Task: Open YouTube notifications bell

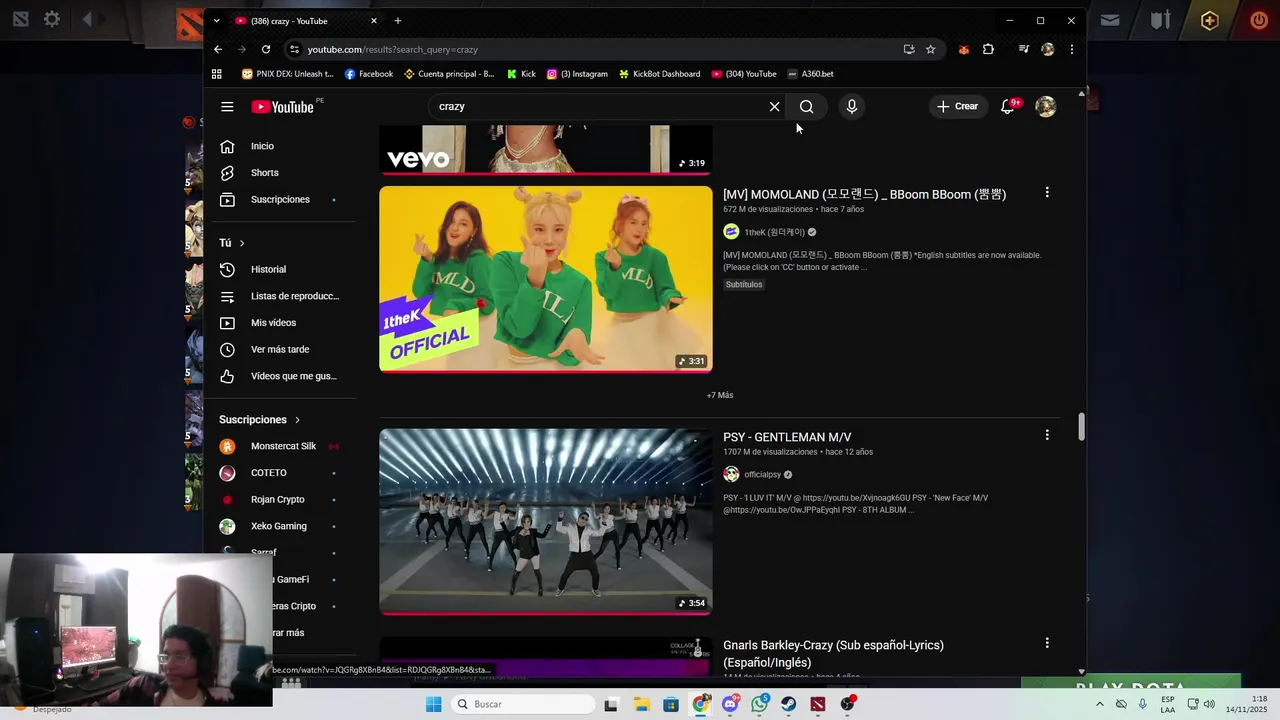Action: [x=1008, y=107]
